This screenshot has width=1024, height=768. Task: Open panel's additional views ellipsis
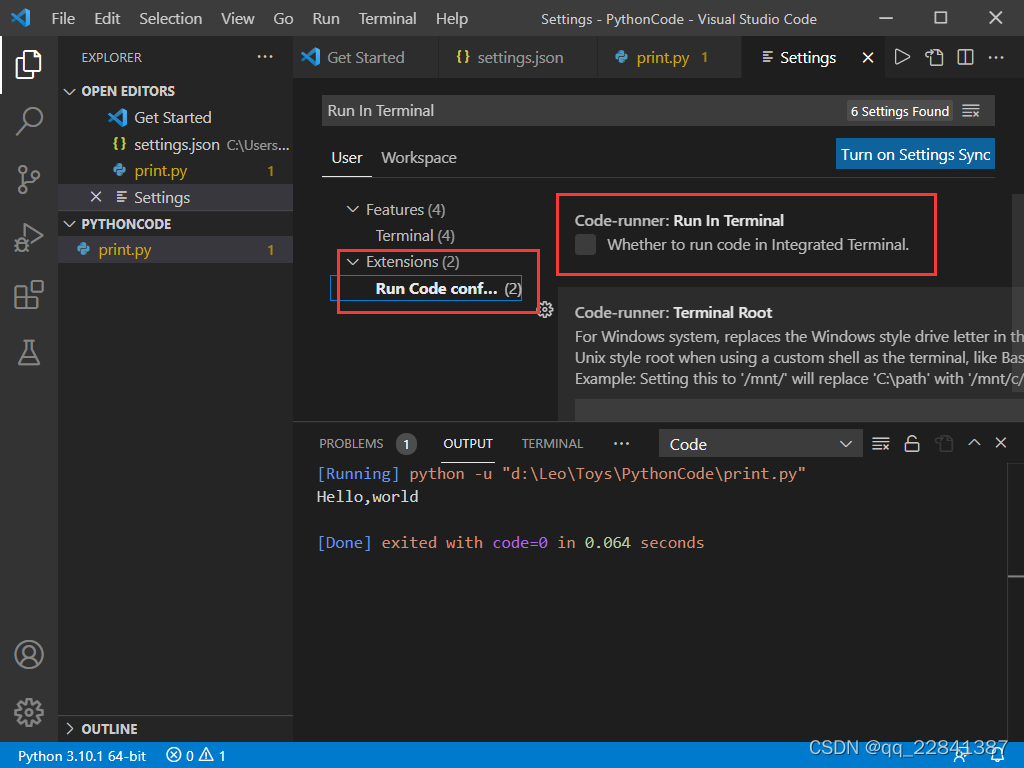point(621,444)
